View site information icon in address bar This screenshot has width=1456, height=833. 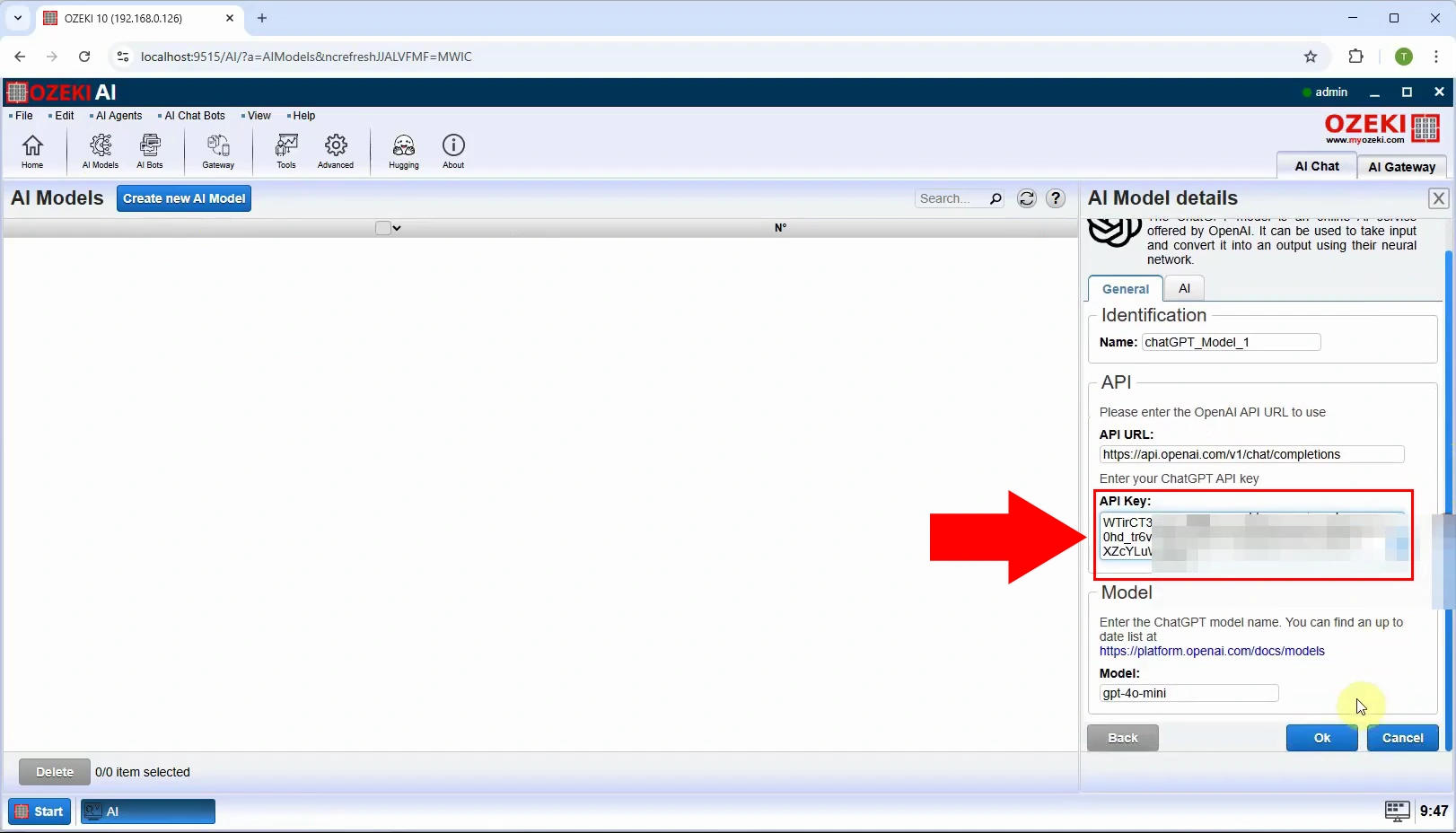pyautogui.click(x=123, y=57)
